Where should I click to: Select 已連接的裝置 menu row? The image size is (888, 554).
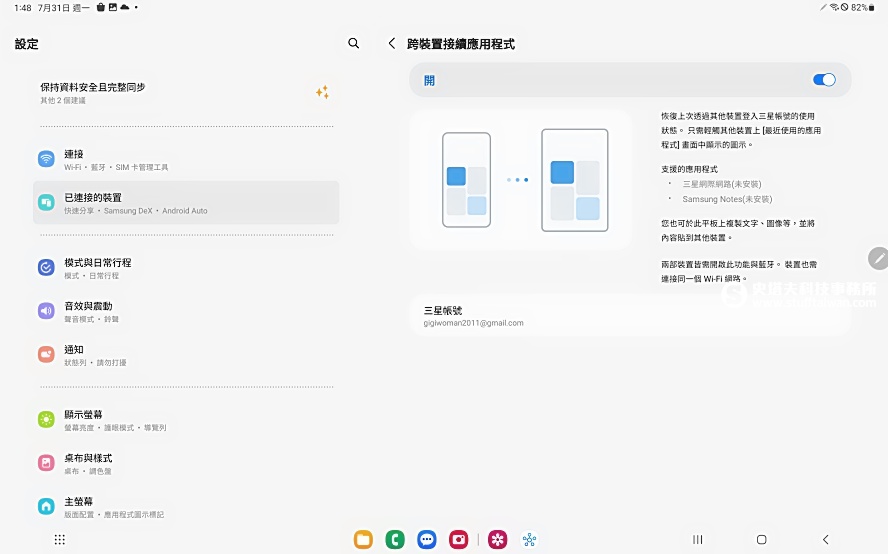(x=186, y=203)
